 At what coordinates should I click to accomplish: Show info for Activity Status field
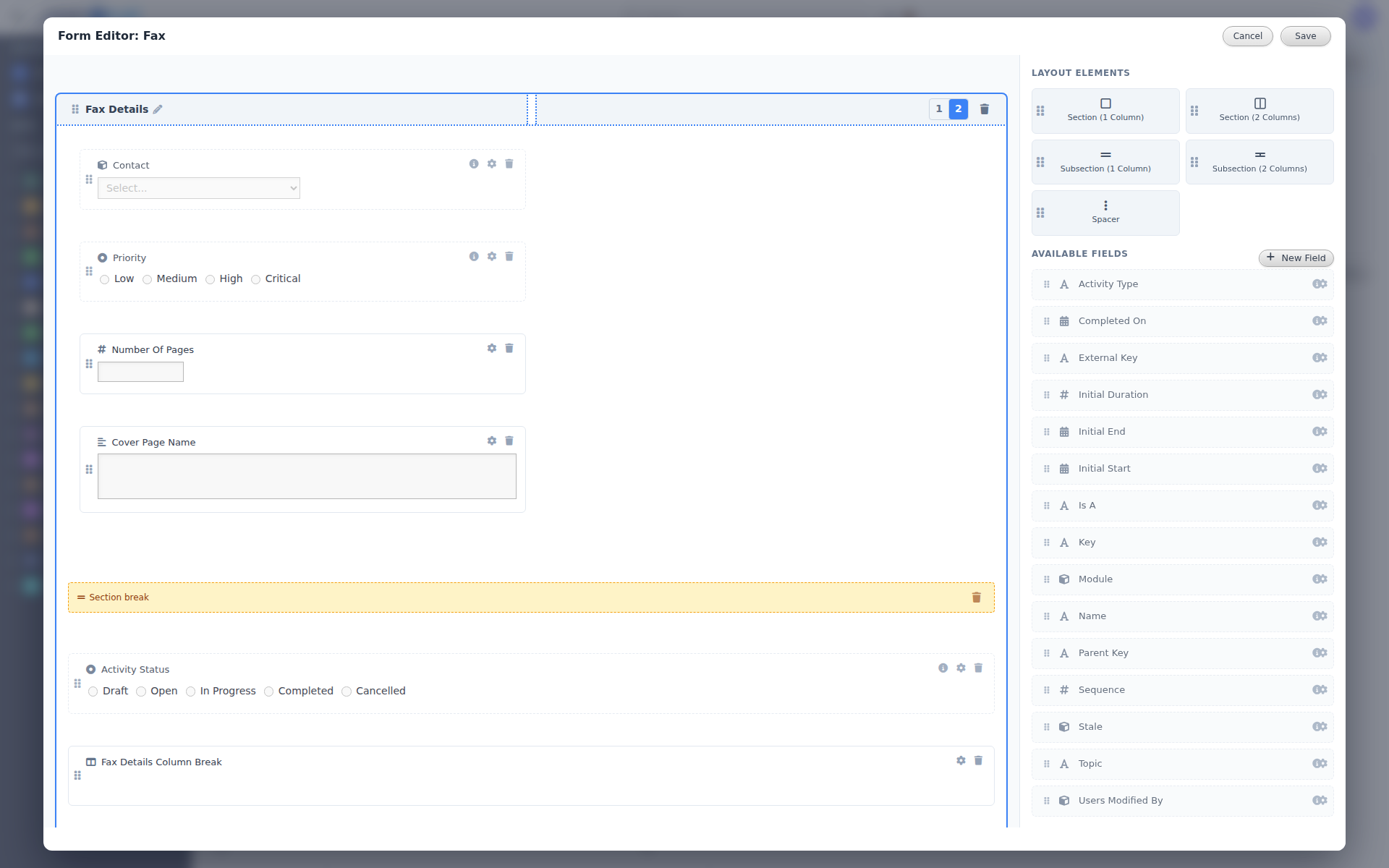tap(943, 668)
